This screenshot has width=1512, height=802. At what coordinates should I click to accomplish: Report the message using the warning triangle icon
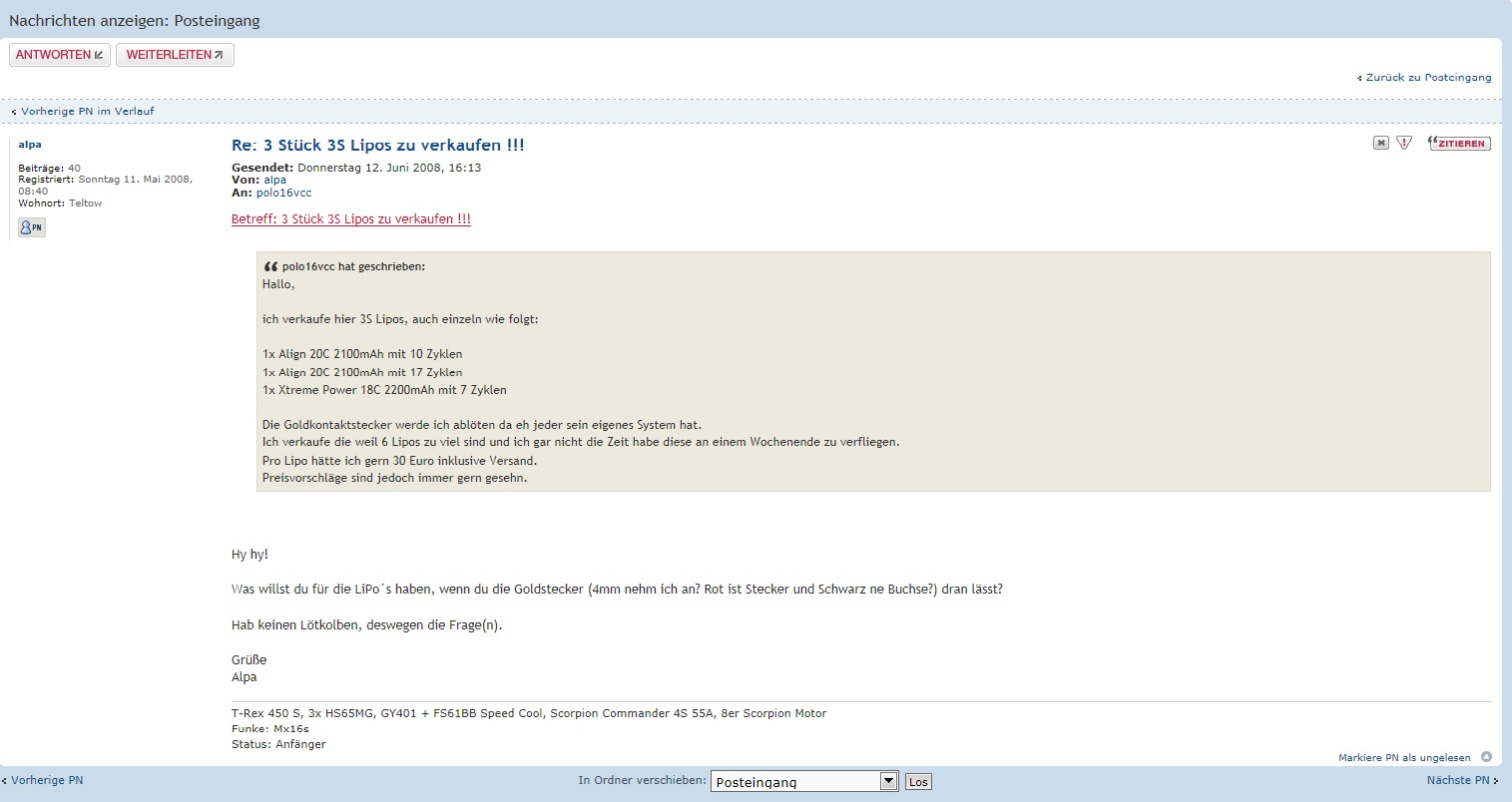(x=1404, y=144)
